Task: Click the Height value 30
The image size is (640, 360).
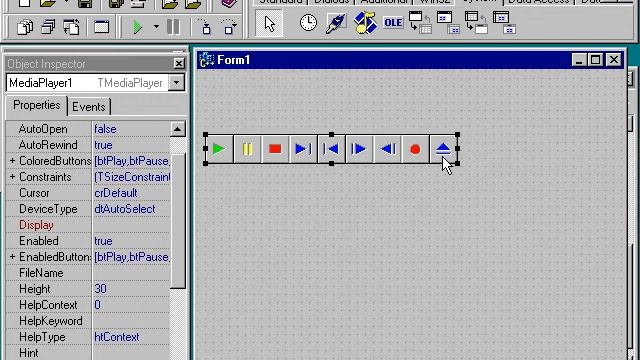Action: (100, 289)
